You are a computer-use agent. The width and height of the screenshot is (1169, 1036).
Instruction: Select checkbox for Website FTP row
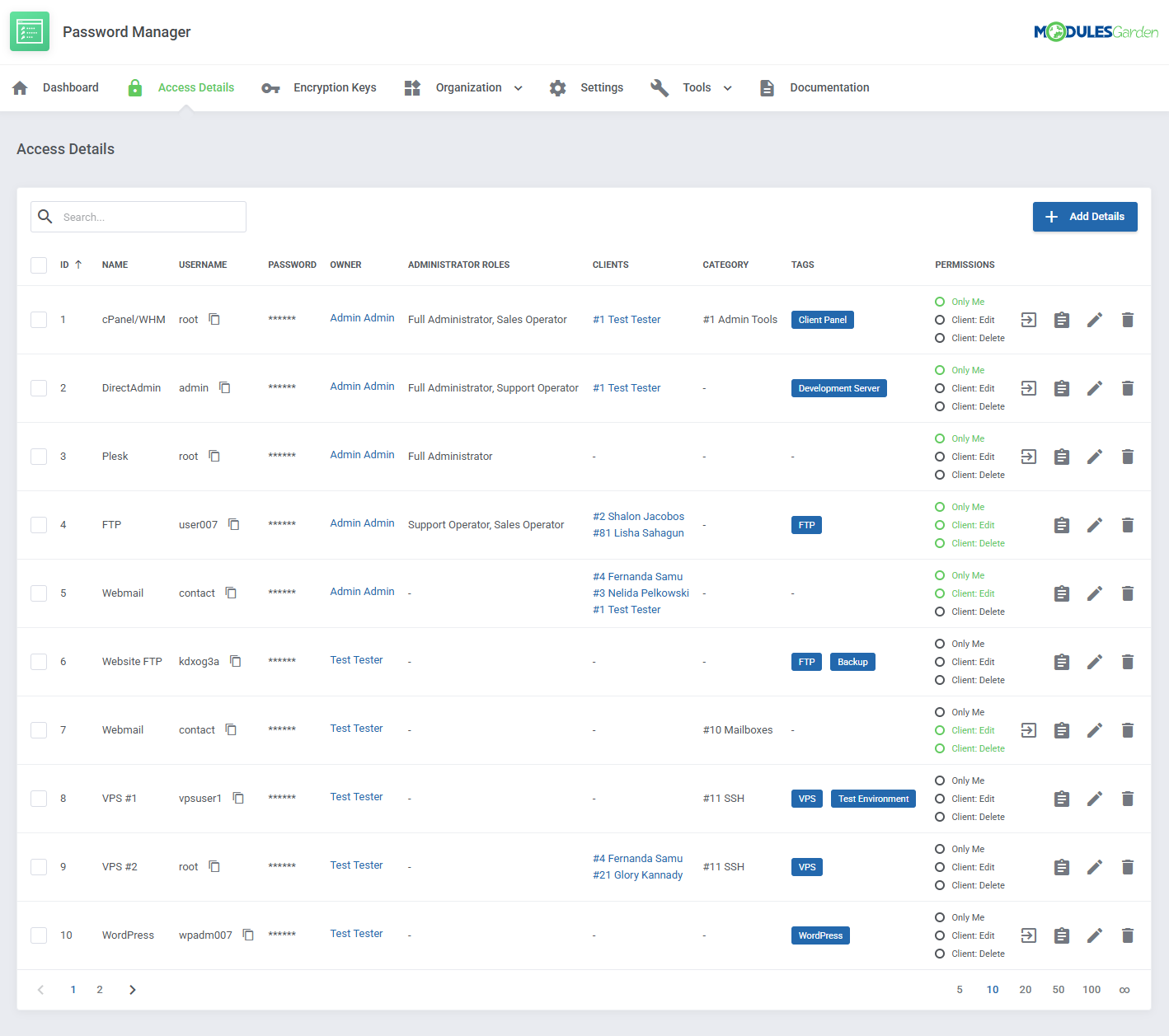(39, 662)
